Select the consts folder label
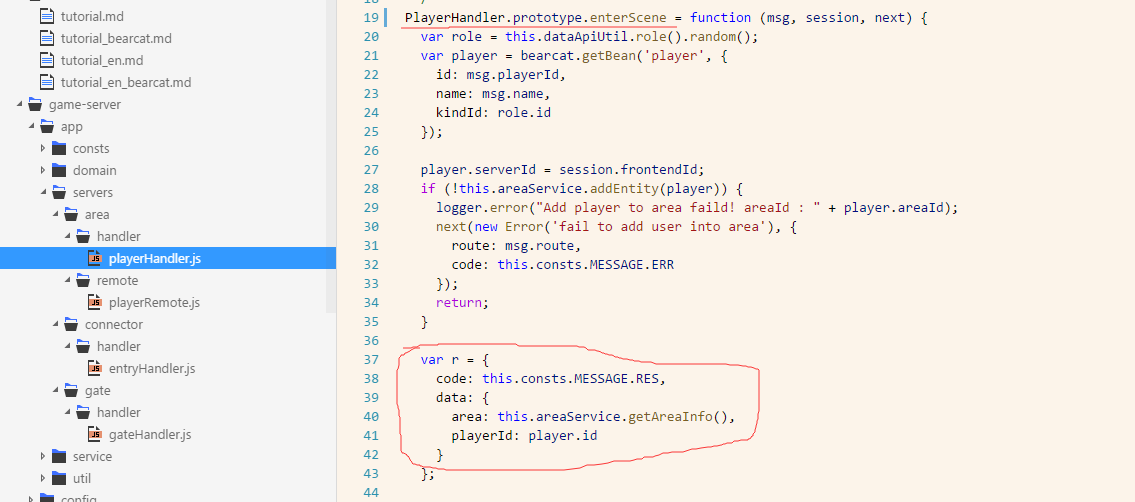The image size is (1135, 502). (91, 148)
